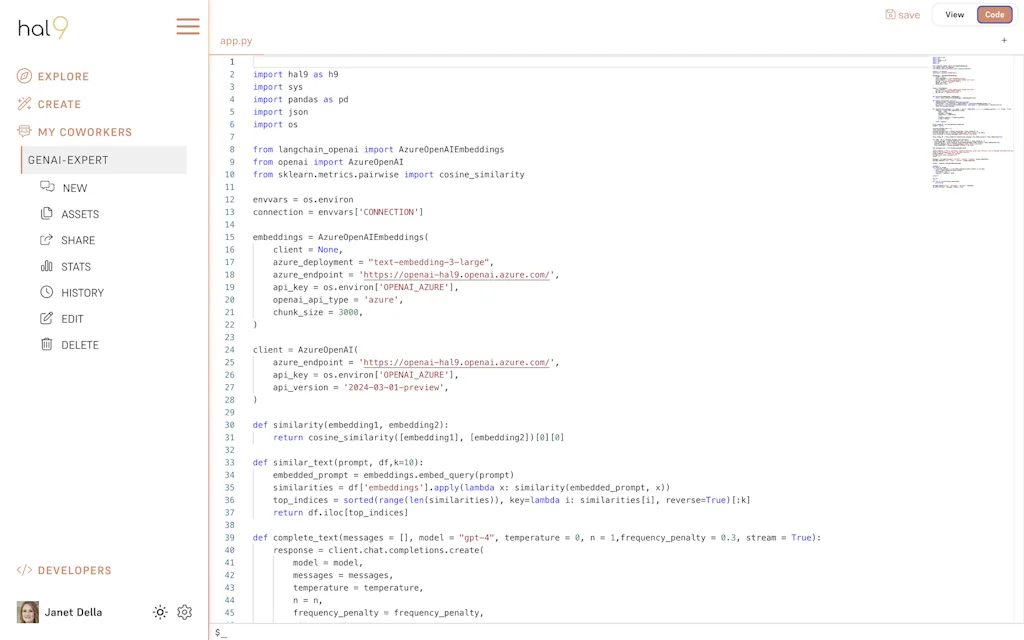
Task: Switch to Code mode
Action: pos(994,15)
